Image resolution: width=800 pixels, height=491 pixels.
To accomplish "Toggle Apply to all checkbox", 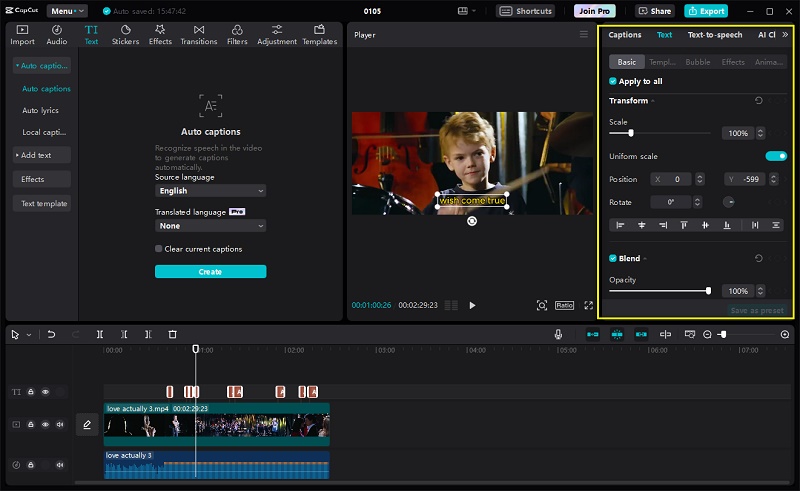I will coord(613,81).
